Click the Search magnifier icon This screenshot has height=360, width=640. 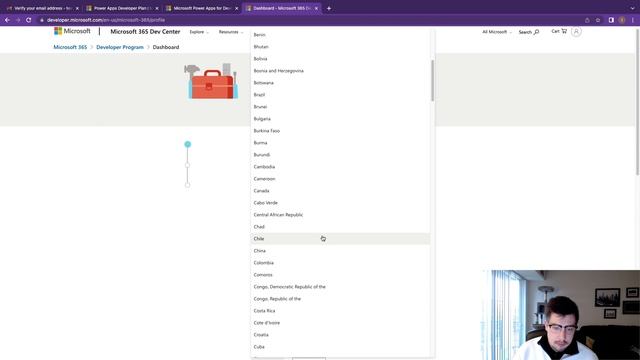[536, 32]
